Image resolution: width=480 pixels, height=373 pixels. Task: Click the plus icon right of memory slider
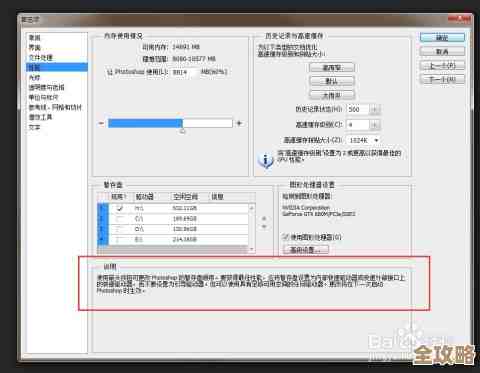239,123
